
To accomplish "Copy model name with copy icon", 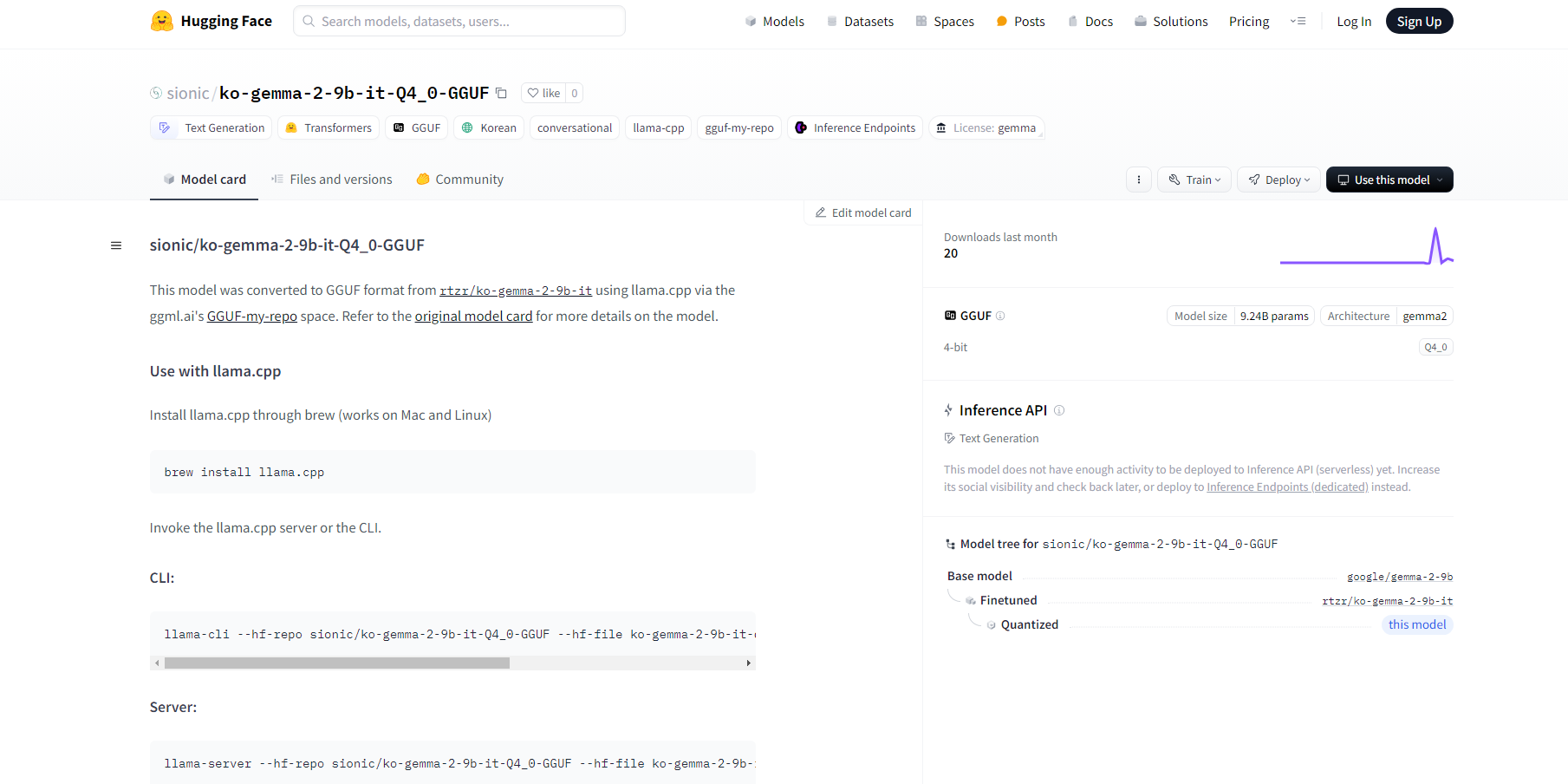I will coord(501,93).
